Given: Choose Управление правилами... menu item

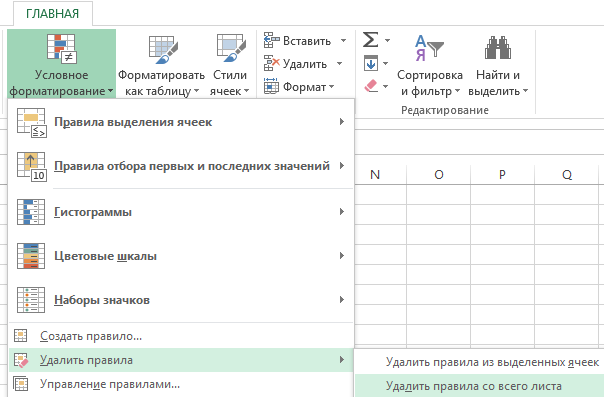Looking at the screenshot, I should (x=181, y=384).
